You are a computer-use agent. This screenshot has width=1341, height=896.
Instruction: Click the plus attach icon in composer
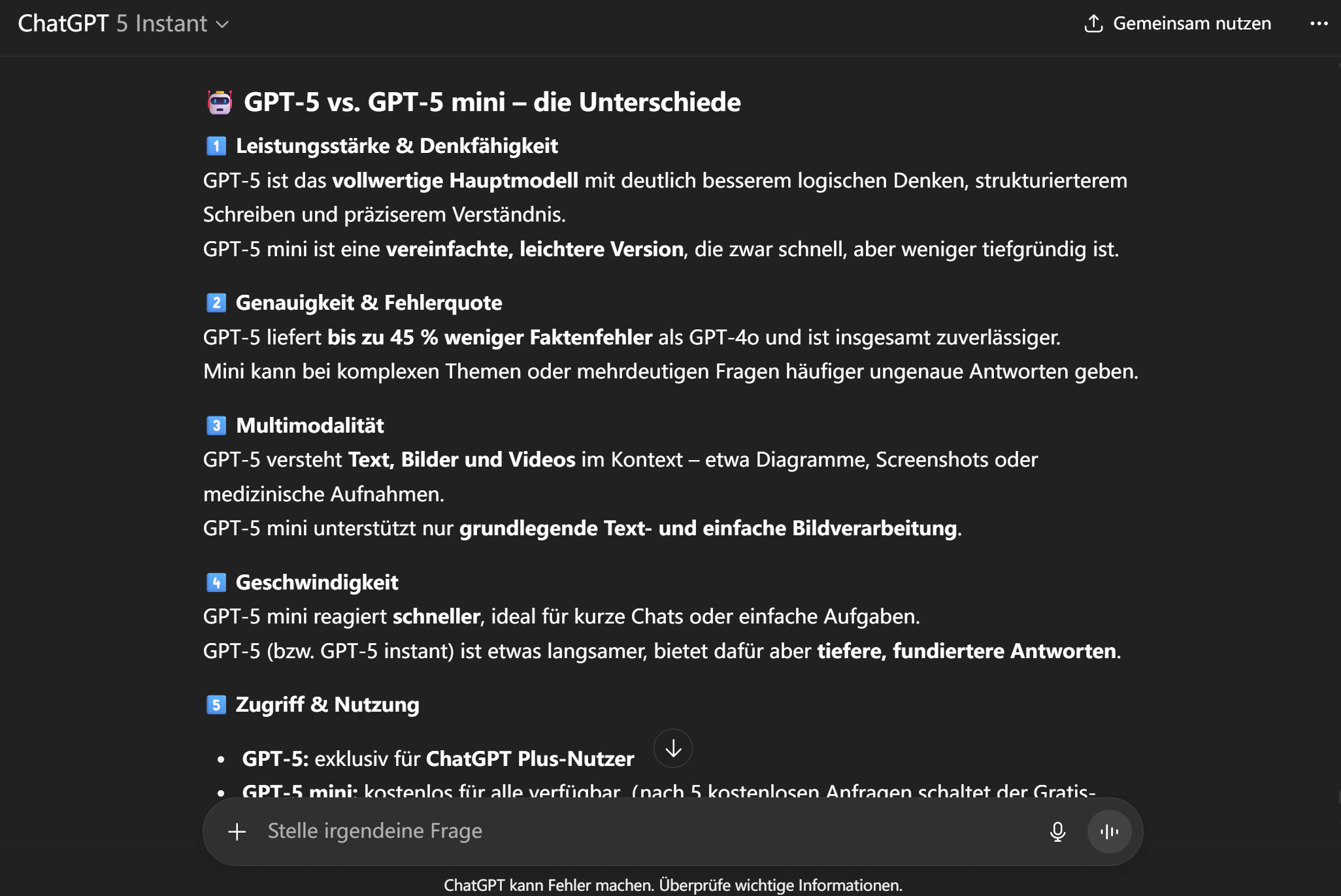point(237,831)
